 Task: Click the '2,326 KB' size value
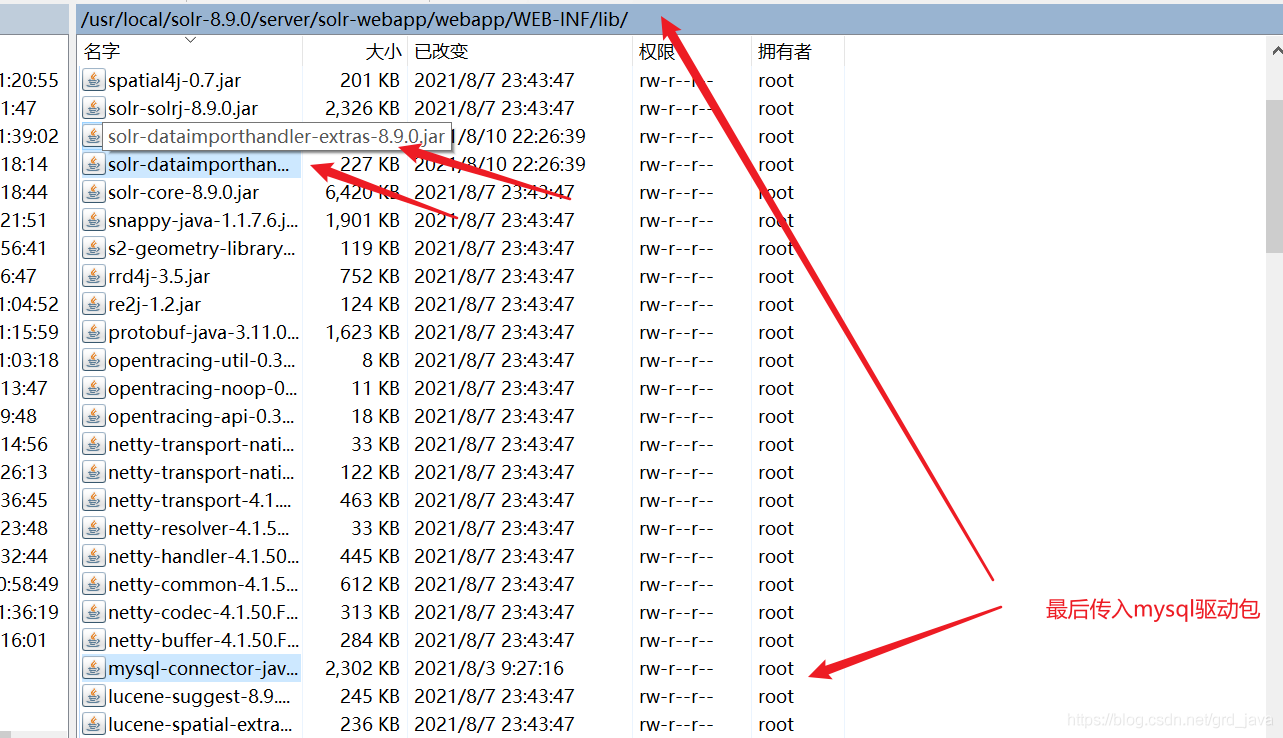[x=362, y=108]
